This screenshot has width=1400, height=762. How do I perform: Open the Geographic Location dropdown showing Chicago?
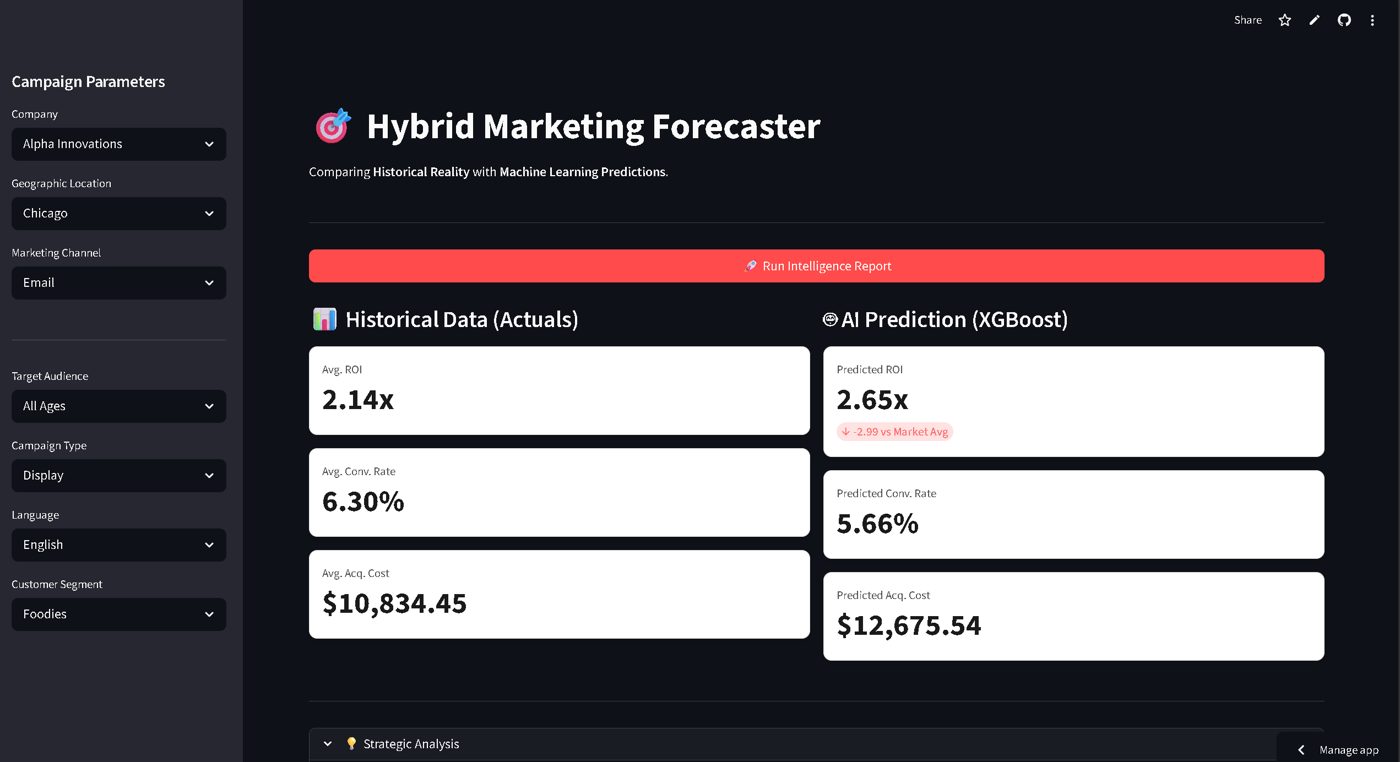pyautogui.click(x=119, y=213)
